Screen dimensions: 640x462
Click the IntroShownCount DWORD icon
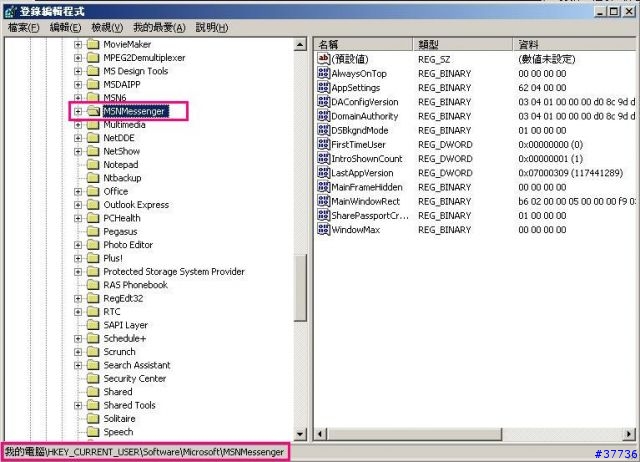tap(323, 158)
